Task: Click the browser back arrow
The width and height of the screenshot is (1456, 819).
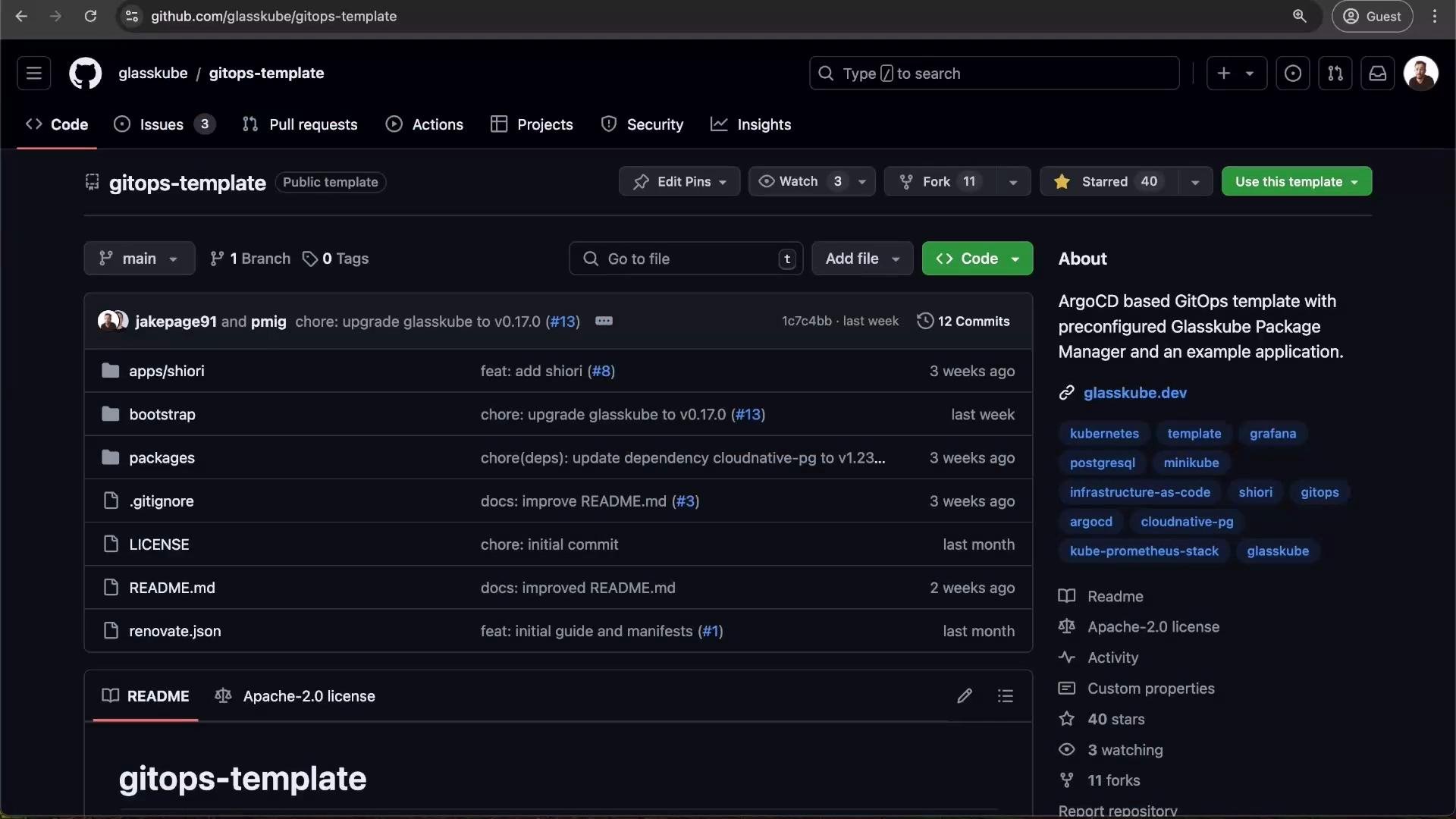Action: pyautogui.click(x=21, y=16)
